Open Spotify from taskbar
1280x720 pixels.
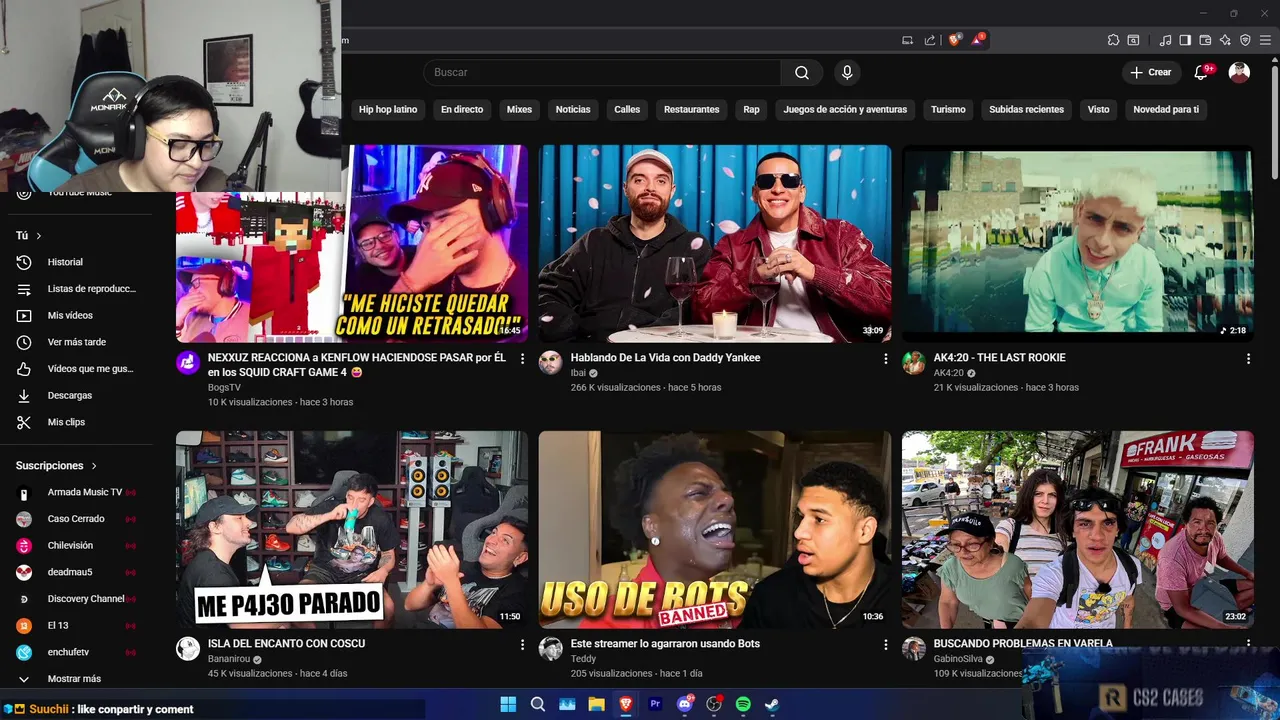tap(743, 704)
